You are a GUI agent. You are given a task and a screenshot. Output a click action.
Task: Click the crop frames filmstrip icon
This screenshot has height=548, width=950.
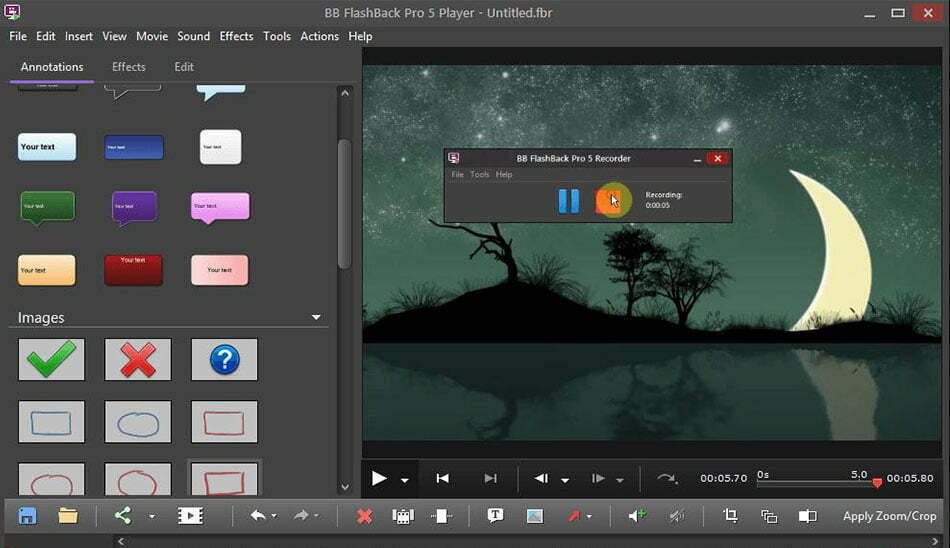coord(403,516)
